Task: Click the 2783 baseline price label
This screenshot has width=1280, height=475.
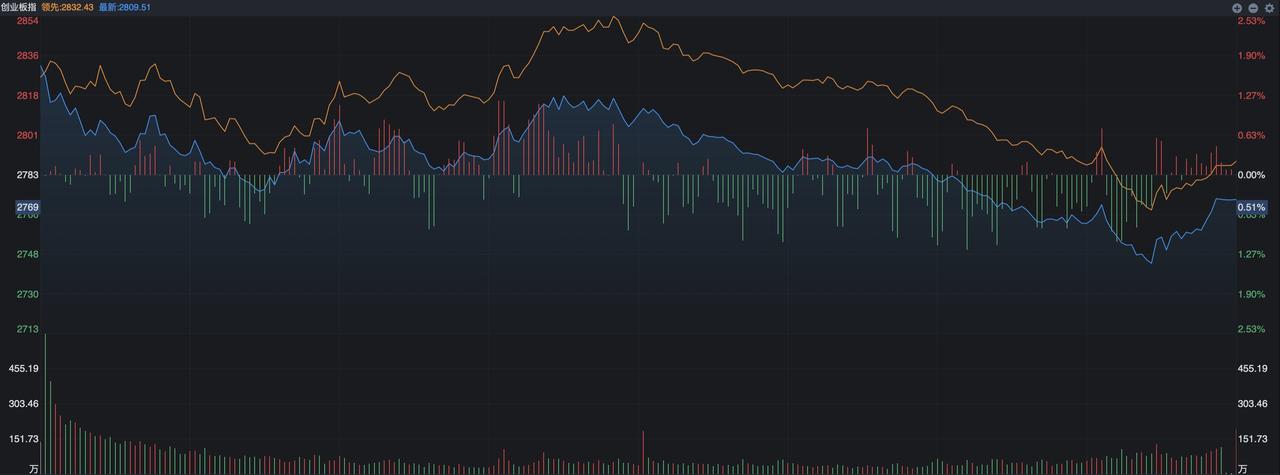Action: [x=28, y=175]
